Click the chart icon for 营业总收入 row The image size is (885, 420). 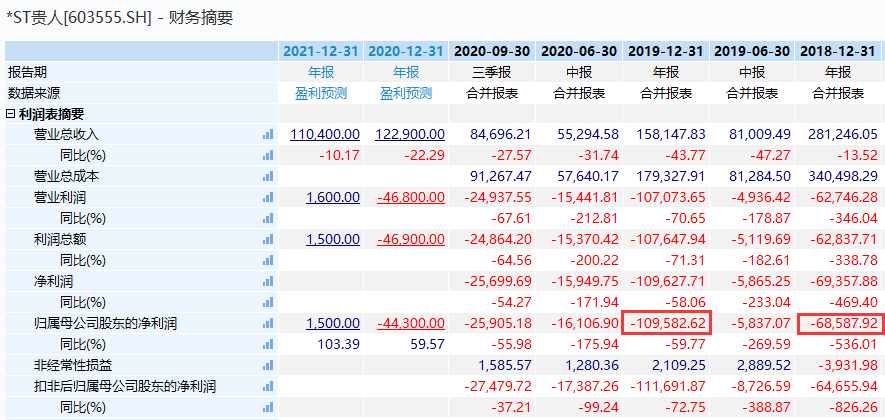[267, 134]
